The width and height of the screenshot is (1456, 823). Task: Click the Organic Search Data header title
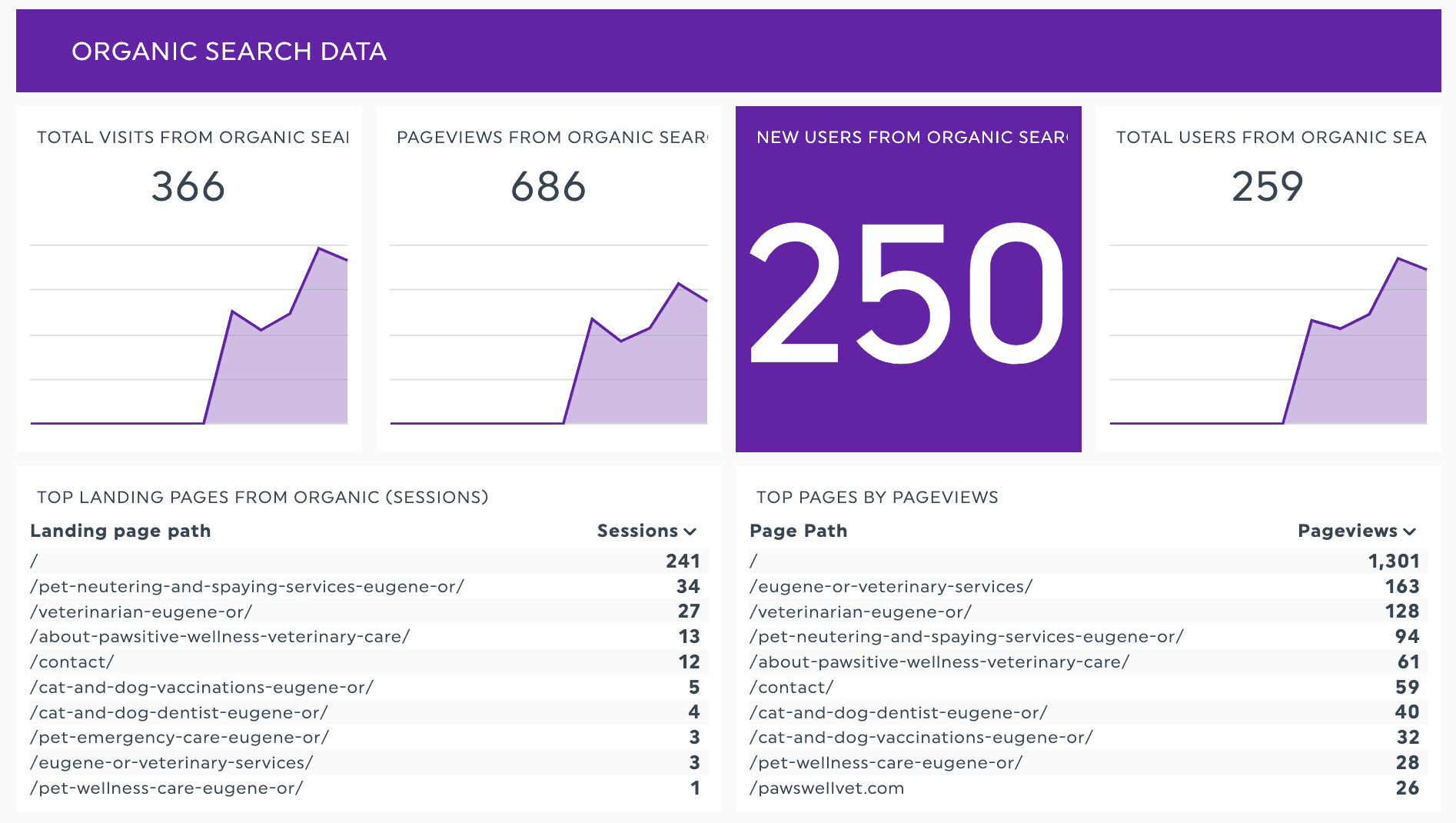tap(229, 52)
